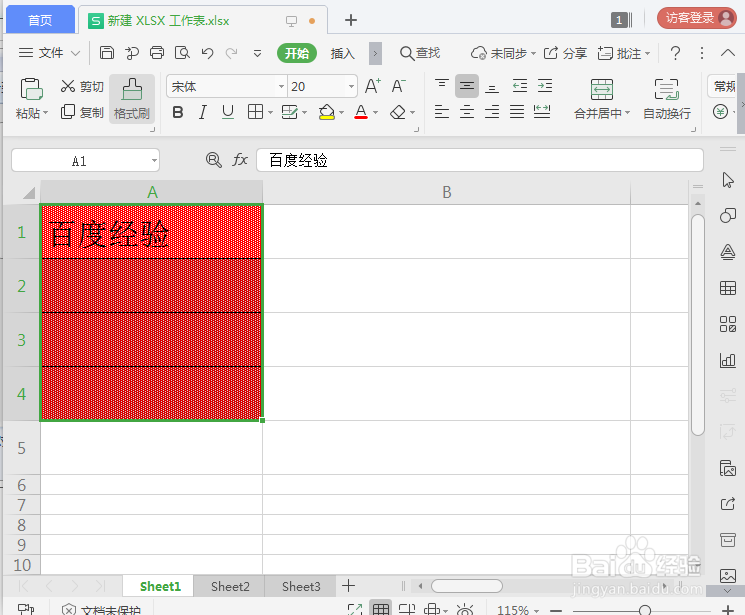The height and width of the screenshot is (615, 745).
Task: Open the chart icon in right sidebar
Action: (x=727, y=360)
